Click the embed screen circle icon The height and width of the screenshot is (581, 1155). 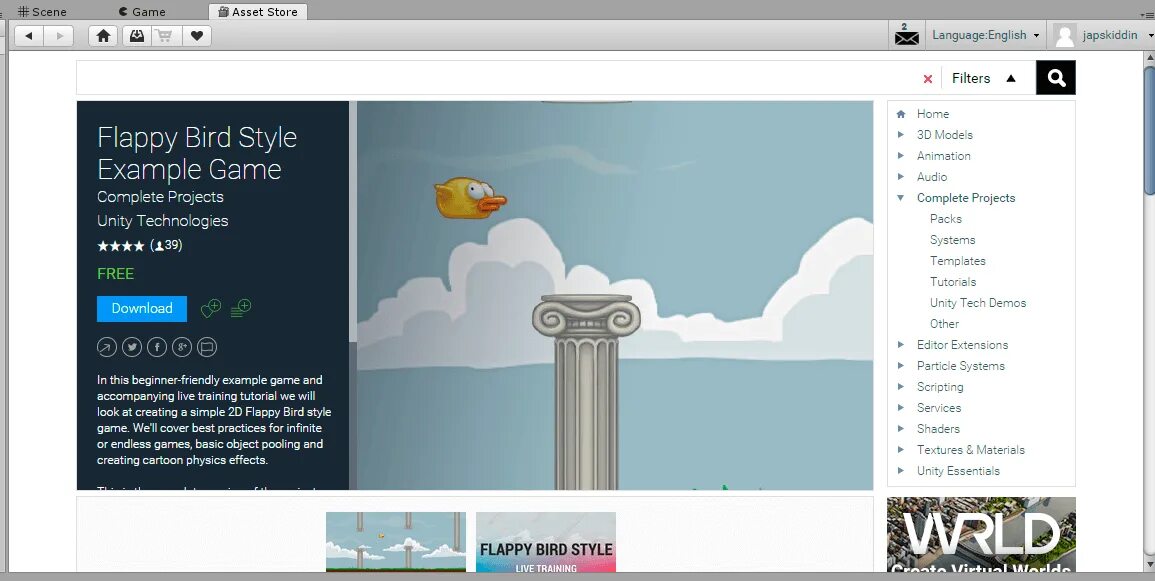pos(207,347)
